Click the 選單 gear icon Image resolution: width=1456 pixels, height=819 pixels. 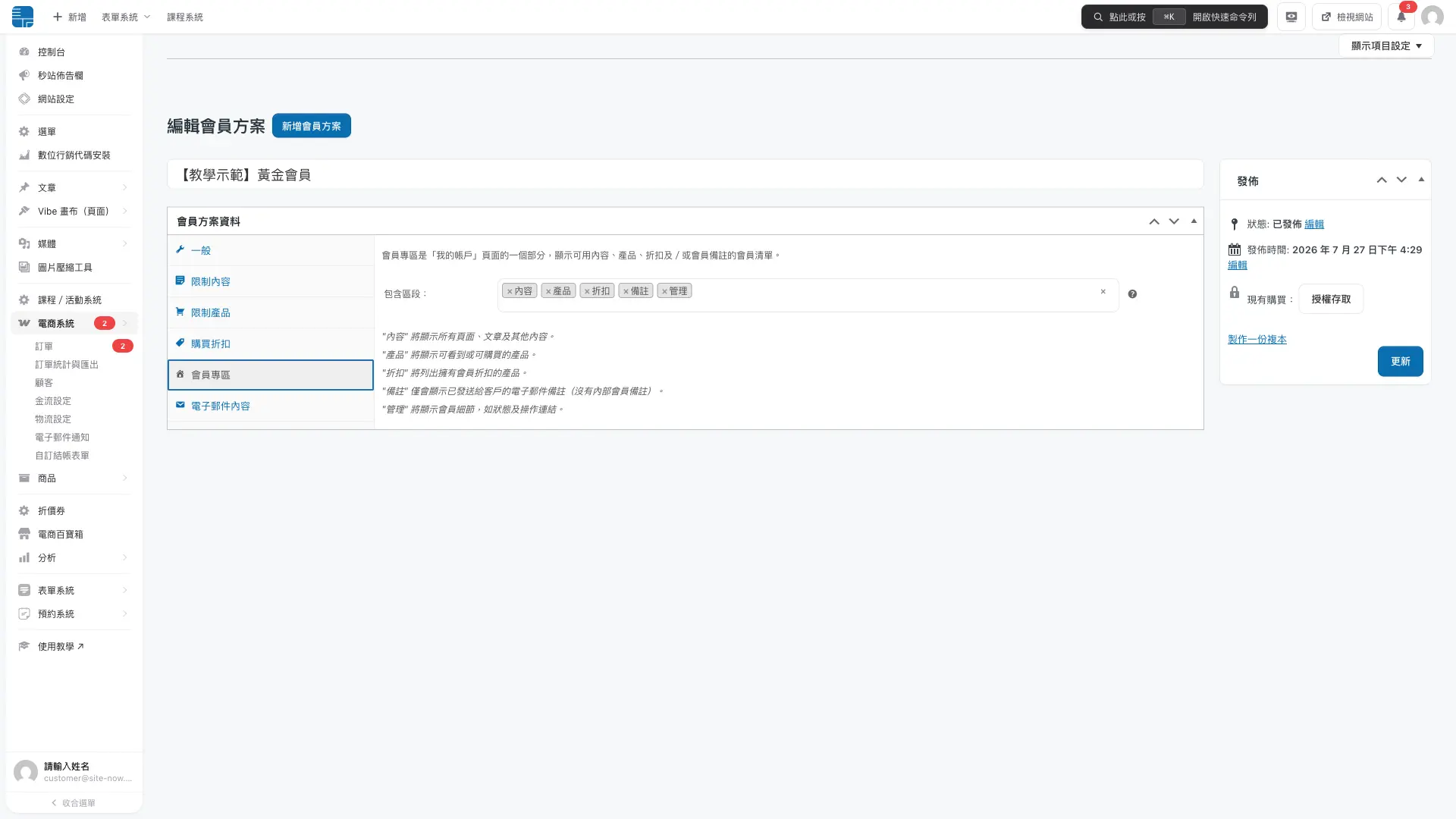[24, 131]
